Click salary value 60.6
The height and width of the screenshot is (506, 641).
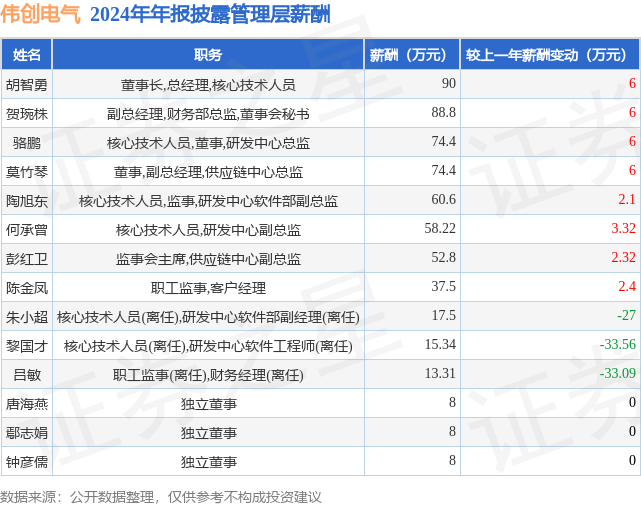point(444,199)
